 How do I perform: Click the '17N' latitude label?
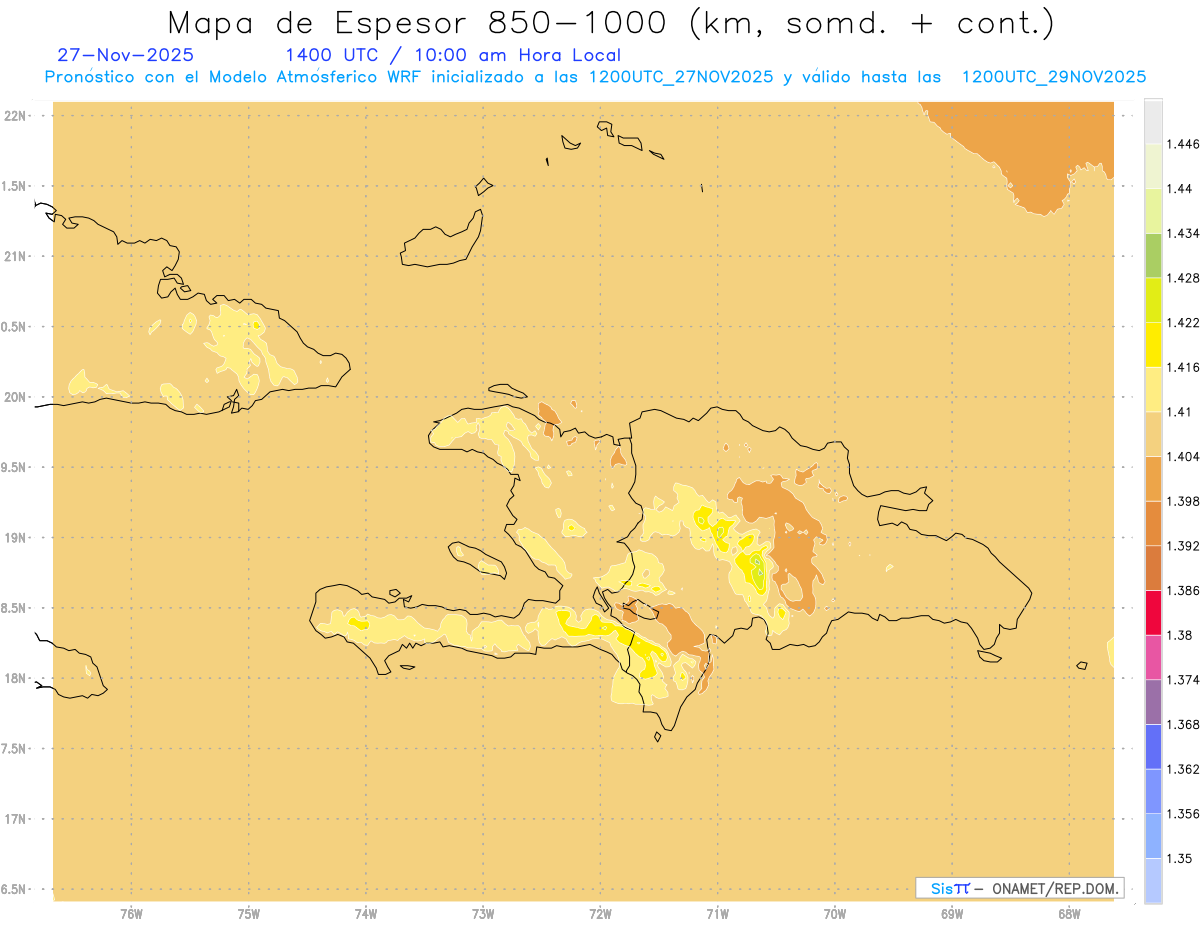15,819
